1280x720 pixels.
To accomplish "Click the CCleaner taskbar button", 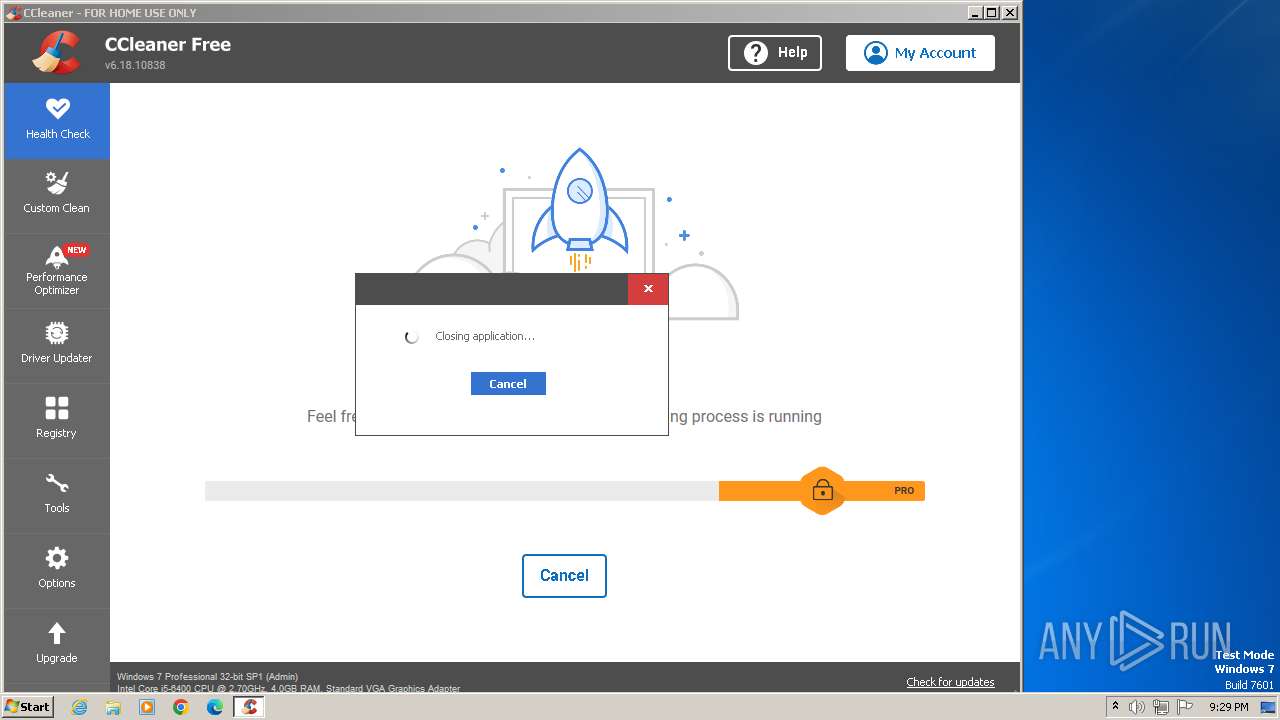I will (x=249, y=707).
